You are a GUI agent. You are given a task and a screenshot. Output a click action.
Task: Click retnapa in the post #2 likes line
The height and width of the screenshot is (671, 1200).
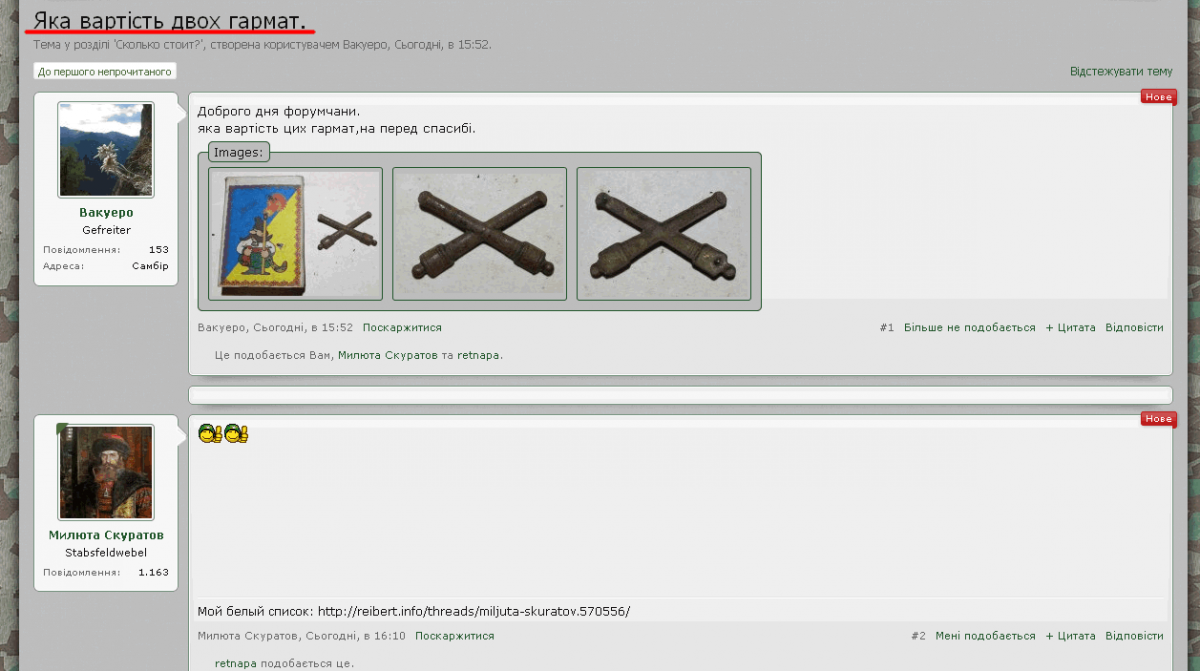pyautogui.click(x=236, y=663)
